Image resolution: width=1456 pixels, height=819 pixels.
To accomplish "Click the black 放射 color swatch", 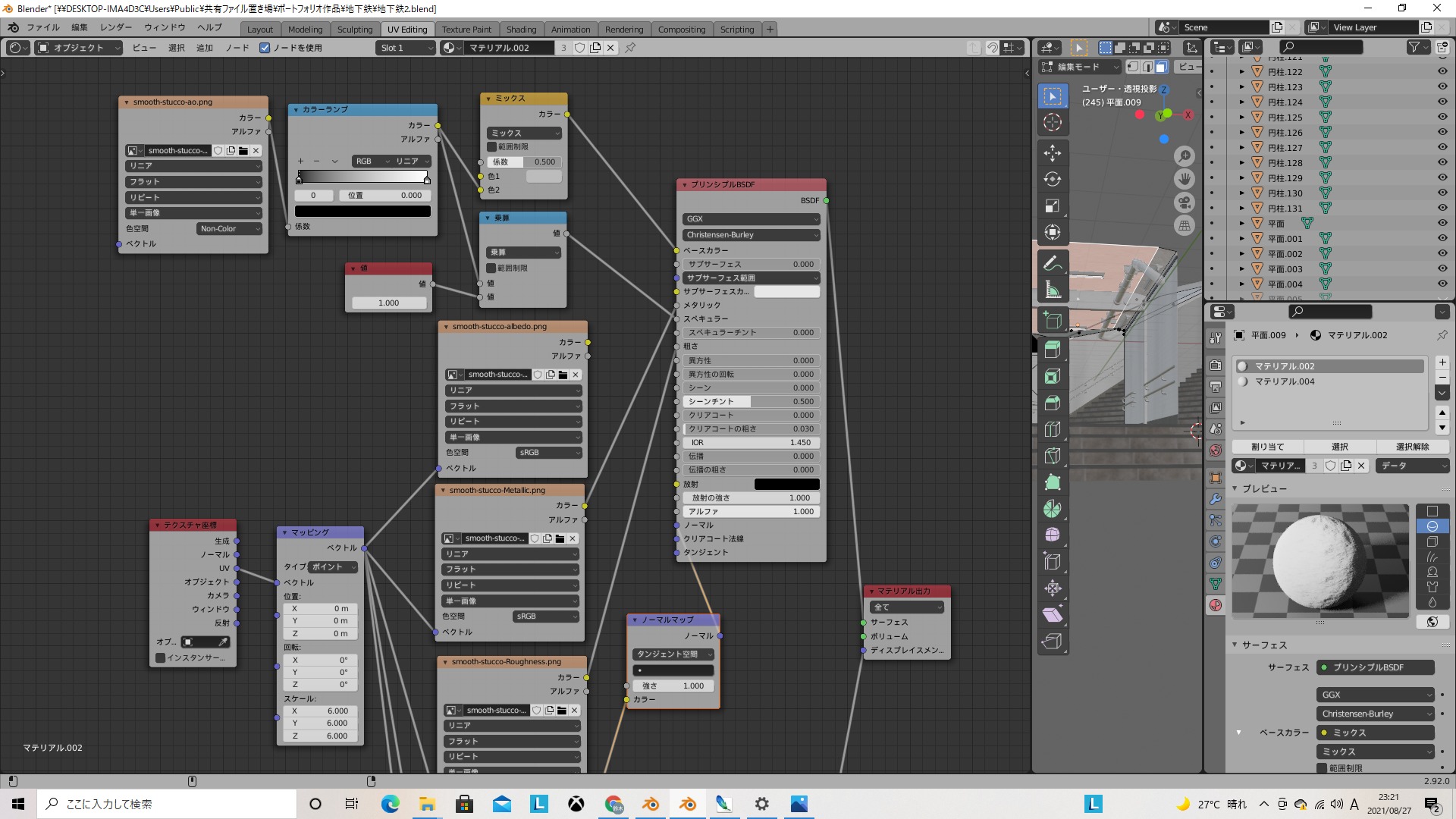I will pos(786,484).
